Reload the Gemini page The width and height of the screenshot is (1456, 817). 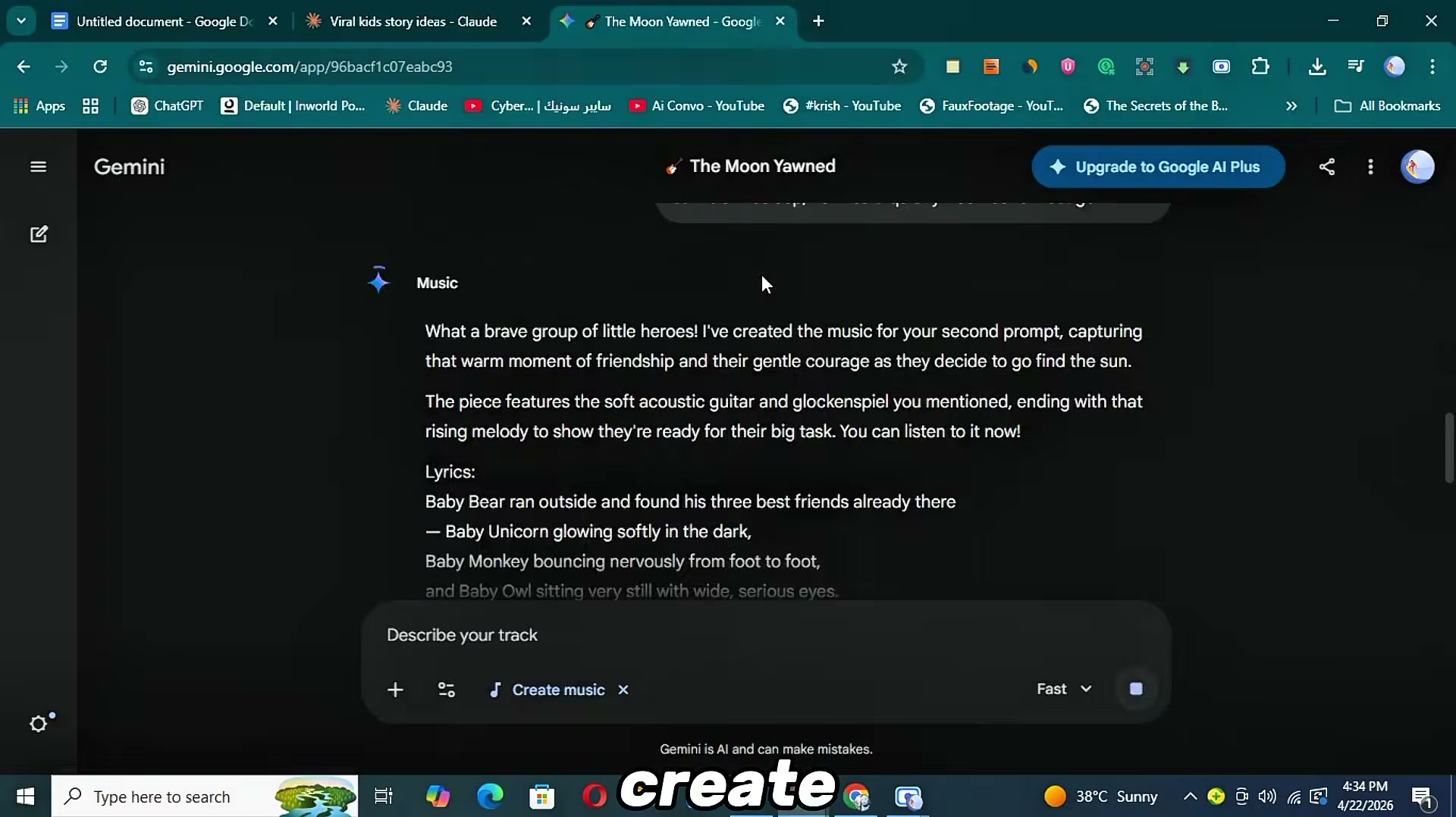pos(100,67)
